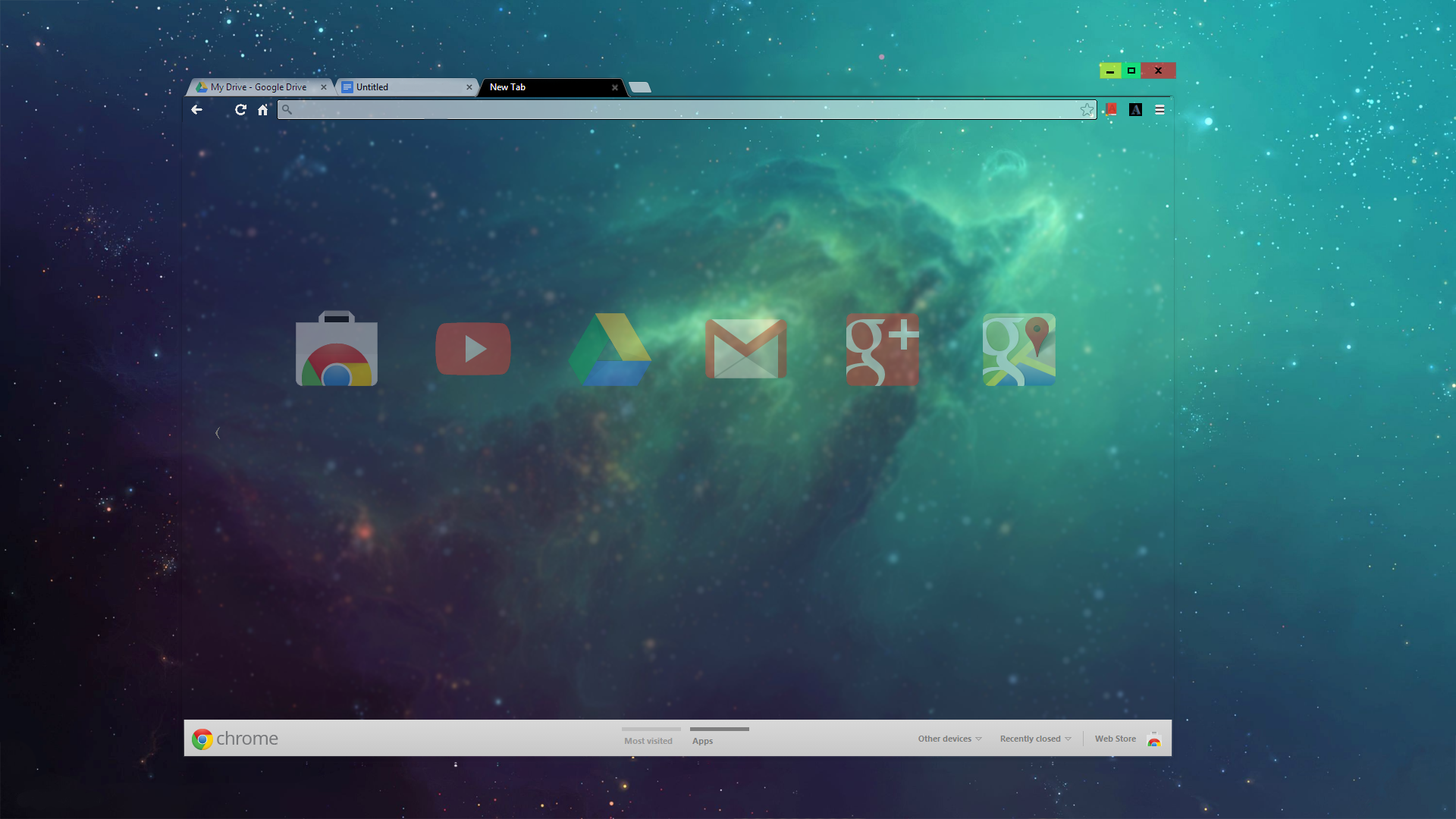Open the Chrome hamburger menu
The width and height of the screenshot is (1456, 819).
coord(1159,110)
